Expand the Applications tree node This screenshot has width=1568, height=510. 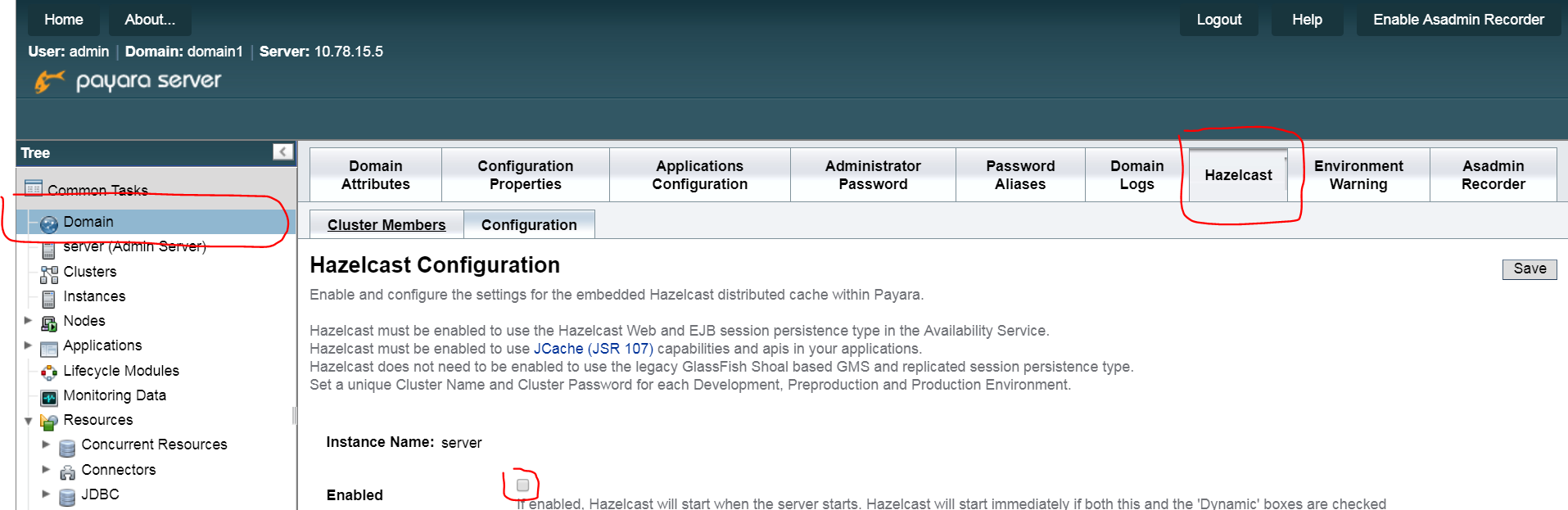tap(28, 345)
